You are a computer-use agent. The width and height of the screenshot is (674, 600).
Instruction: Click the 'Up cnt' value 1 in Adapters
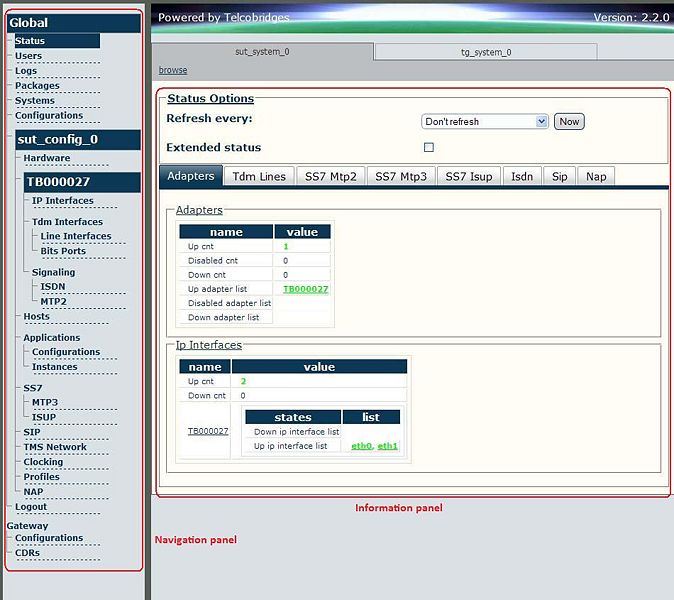286,246
